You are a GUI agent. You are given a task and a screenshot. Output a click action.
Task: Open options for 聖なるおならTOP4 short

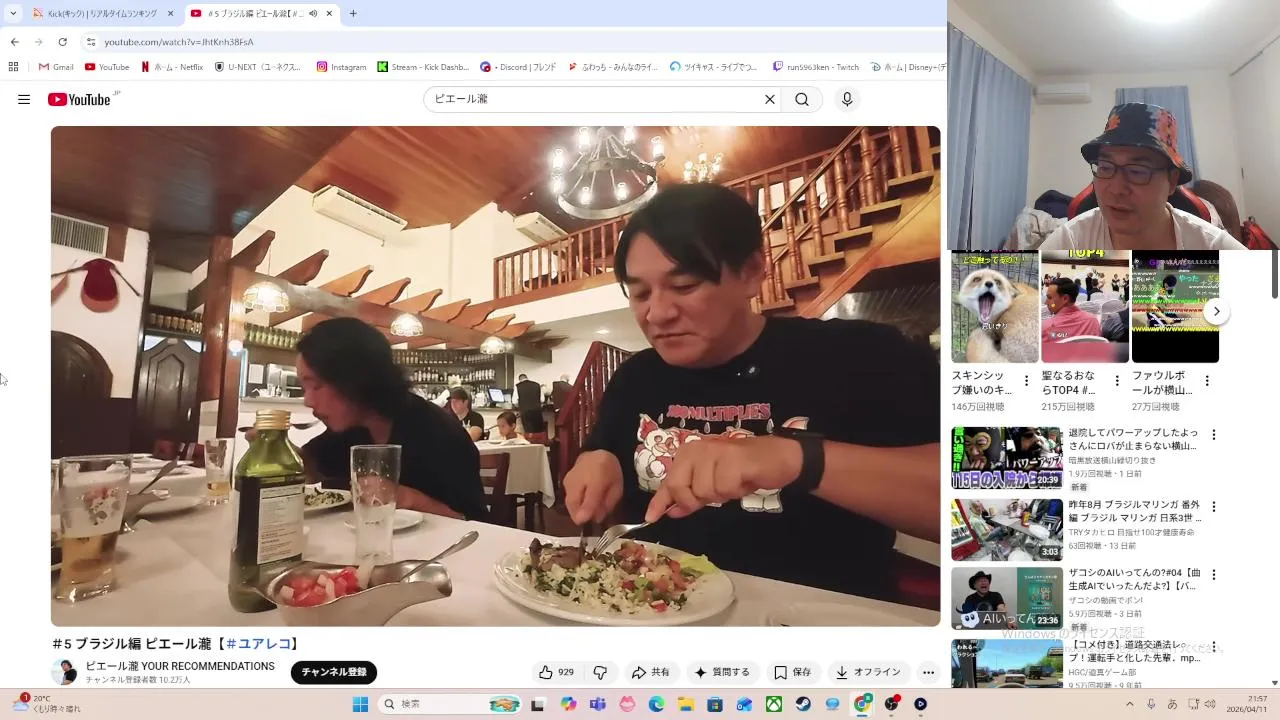(x=1117, y=381)
